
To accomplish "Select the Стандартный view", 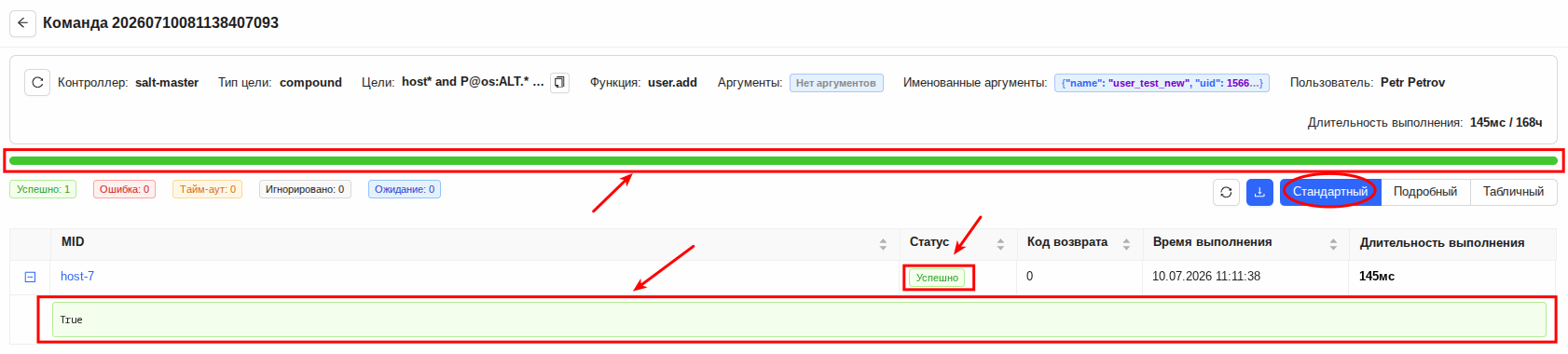I will [1330, 192].
